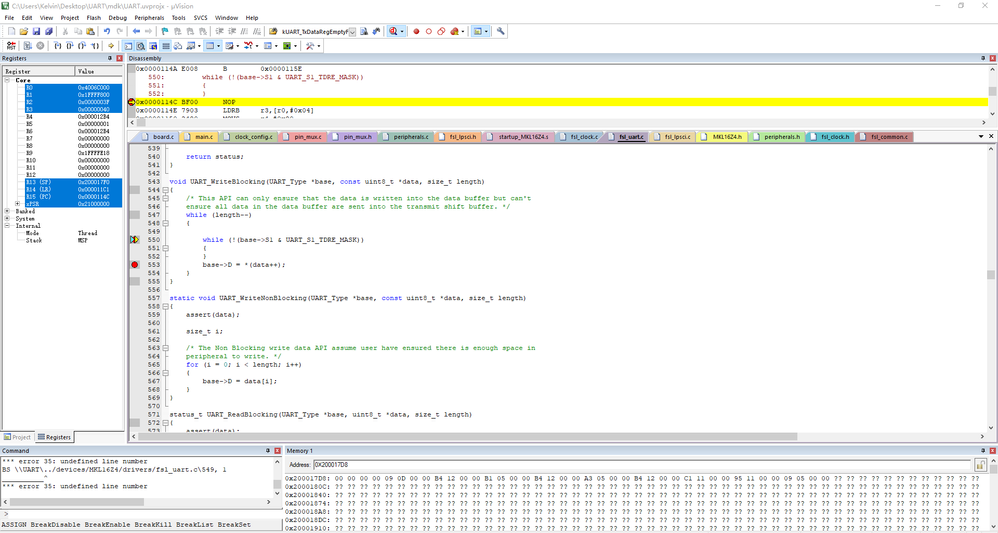Click the New file icon
The image size is (998, 533).
point(11,31)
